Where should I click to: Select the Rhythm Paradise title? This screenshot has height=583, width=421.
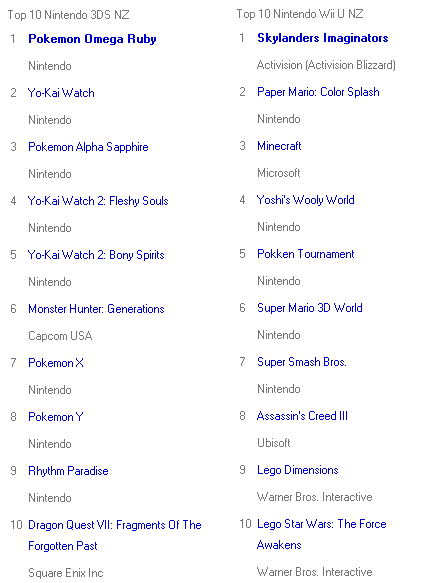[68, 471]
